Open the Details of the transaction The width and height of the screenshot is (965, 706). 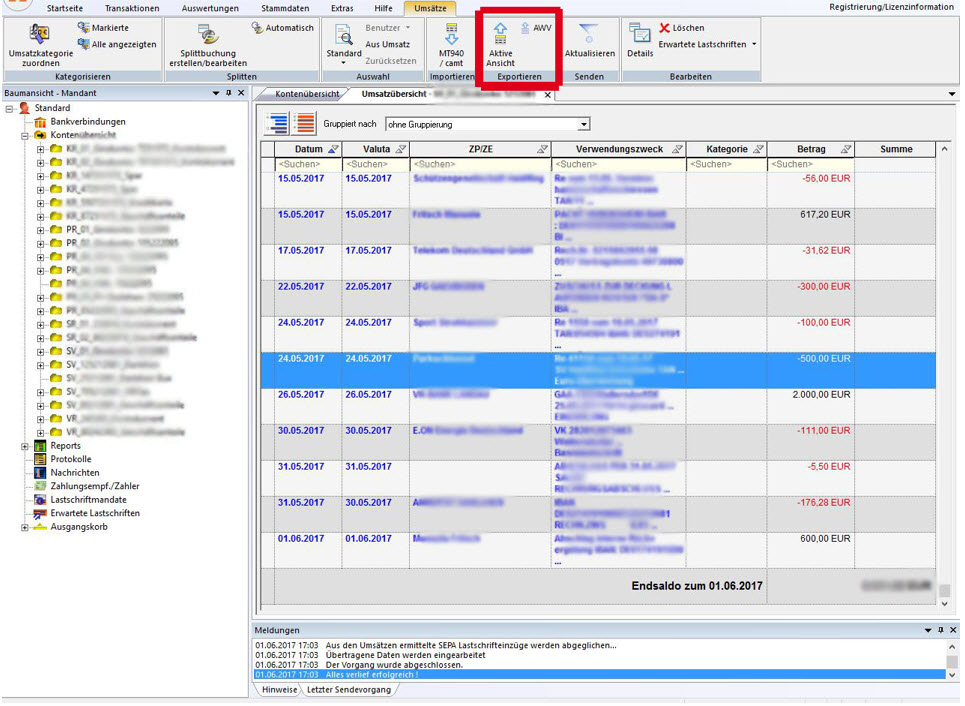tap(640, 41)
